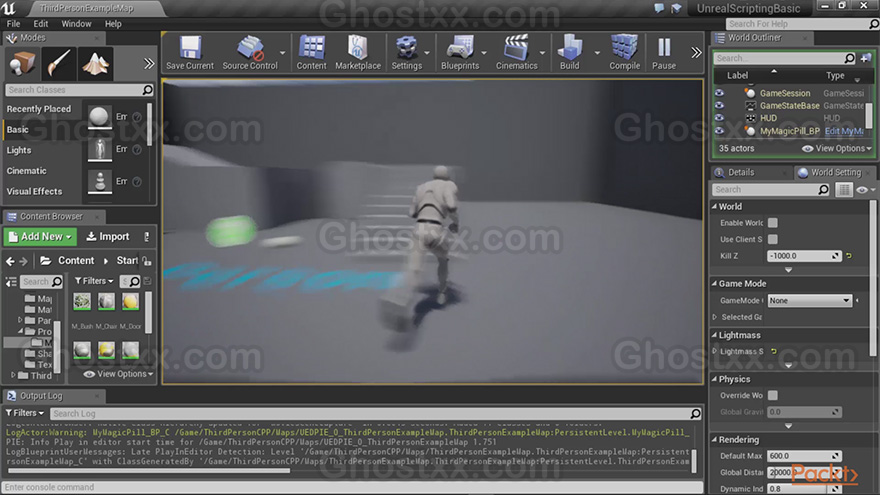Select the Visual Effects category
Screen dimensions: 880x495
tap(34, 191)
